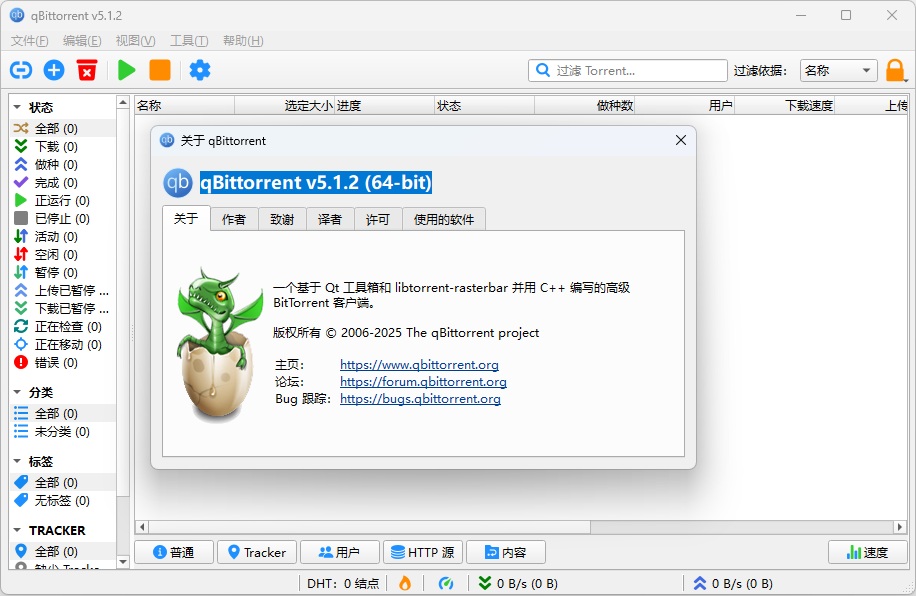The image size is (916, 596).
Task: Sort by the 下载速度 column header
Action: coord(784,106)
